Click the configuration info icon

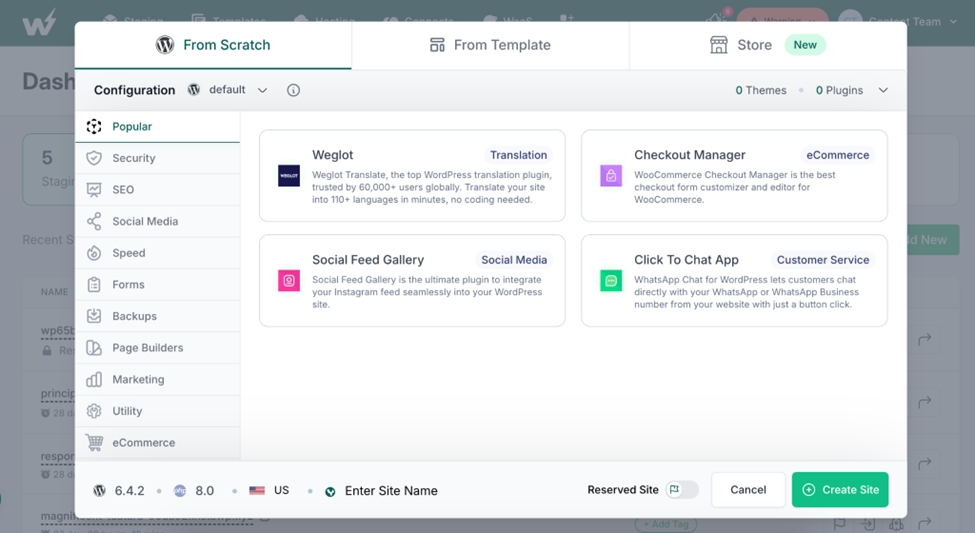pyautogui.click(x=293, y=90)
